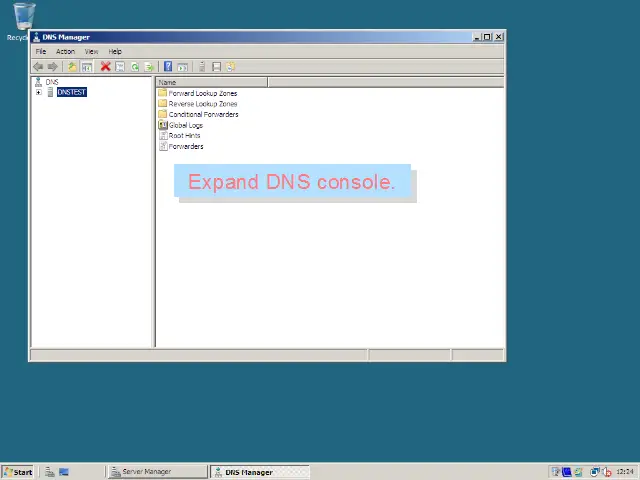Select the DNS root tree node
Image resolution: width=640 pixels, height=480 pixels.
[52, 82]
